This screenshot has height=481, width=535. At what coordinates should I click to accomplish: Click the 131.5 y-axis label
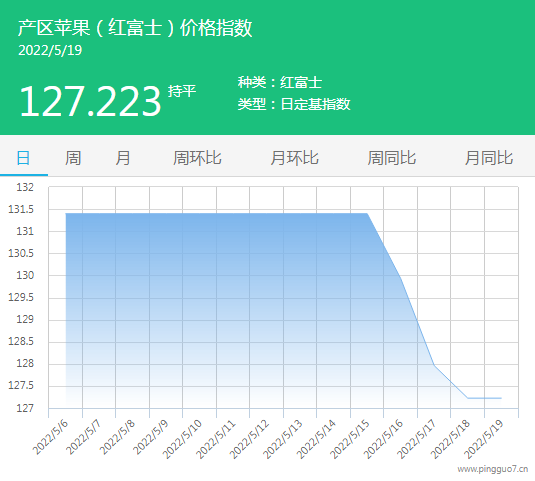click(21, 209)
